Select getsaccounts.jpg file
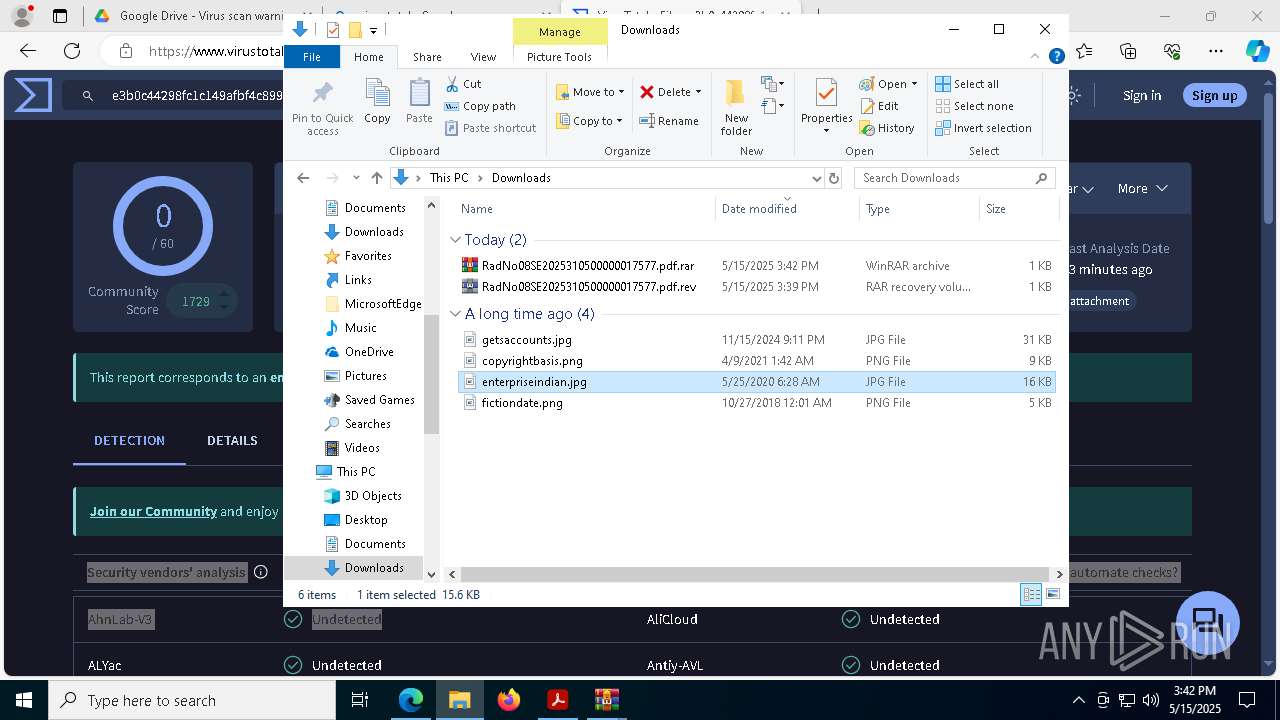The width and height of the screenshot is (1280, 720). pos(757,340)
